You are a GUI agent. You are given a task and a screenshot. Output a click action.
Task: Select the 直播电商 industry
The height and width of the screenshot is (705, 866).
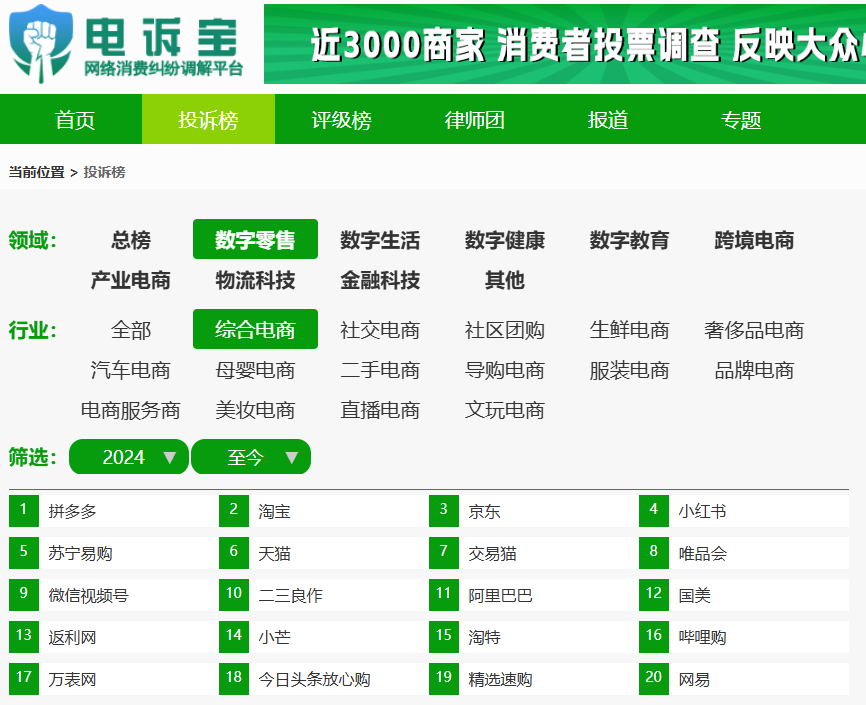pos(380,410)
